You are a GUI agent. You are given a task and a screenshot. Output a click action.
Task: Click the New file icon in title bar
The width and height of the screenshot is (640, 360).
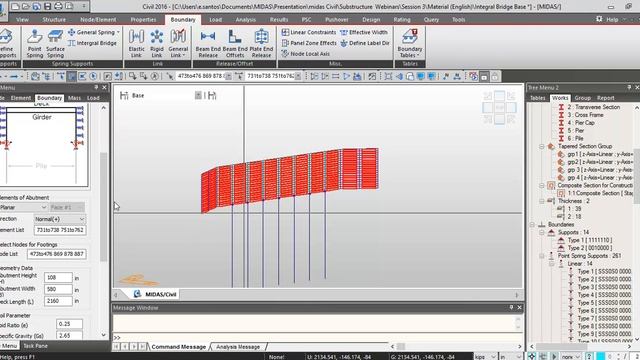15,7
